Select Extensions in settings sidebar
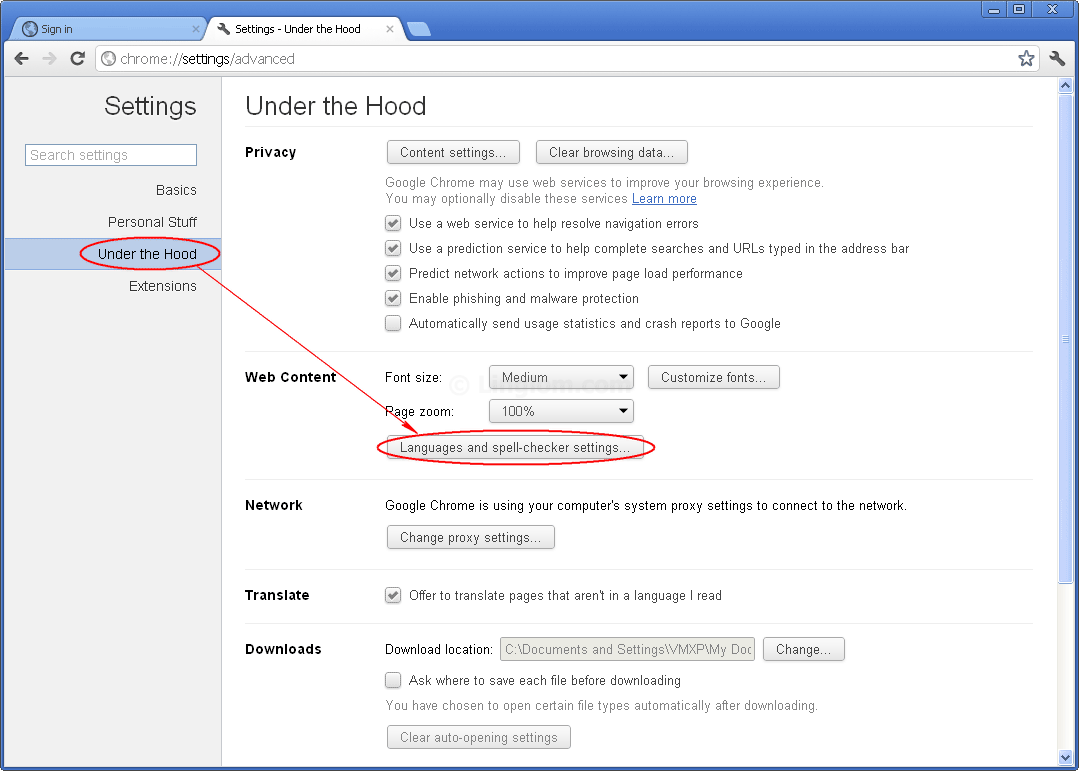Image resolution: width=1079 pixels, height=771 pixels. click(x=162, y=286)
